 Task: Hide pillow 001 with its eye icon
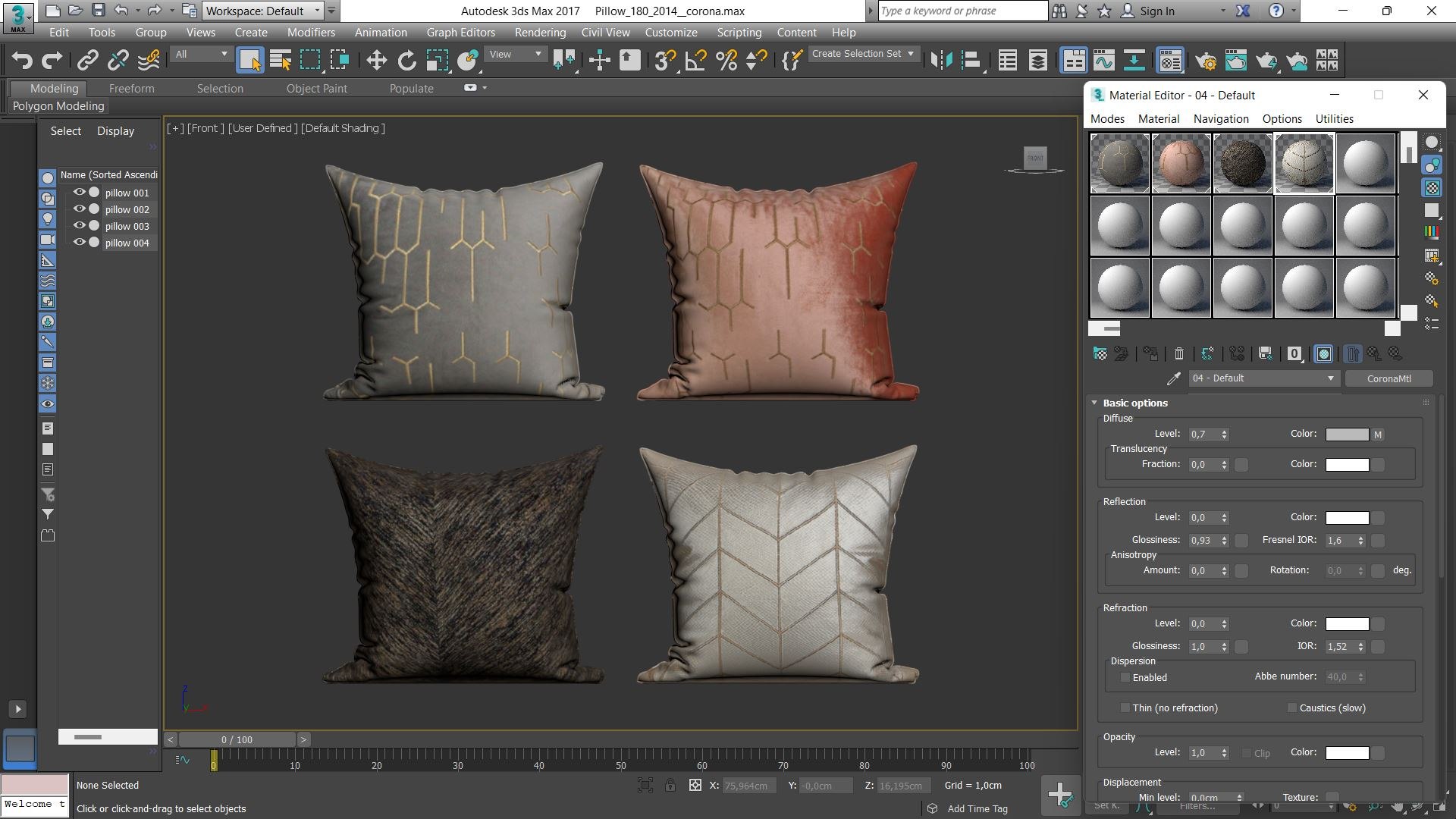[79, 193]
